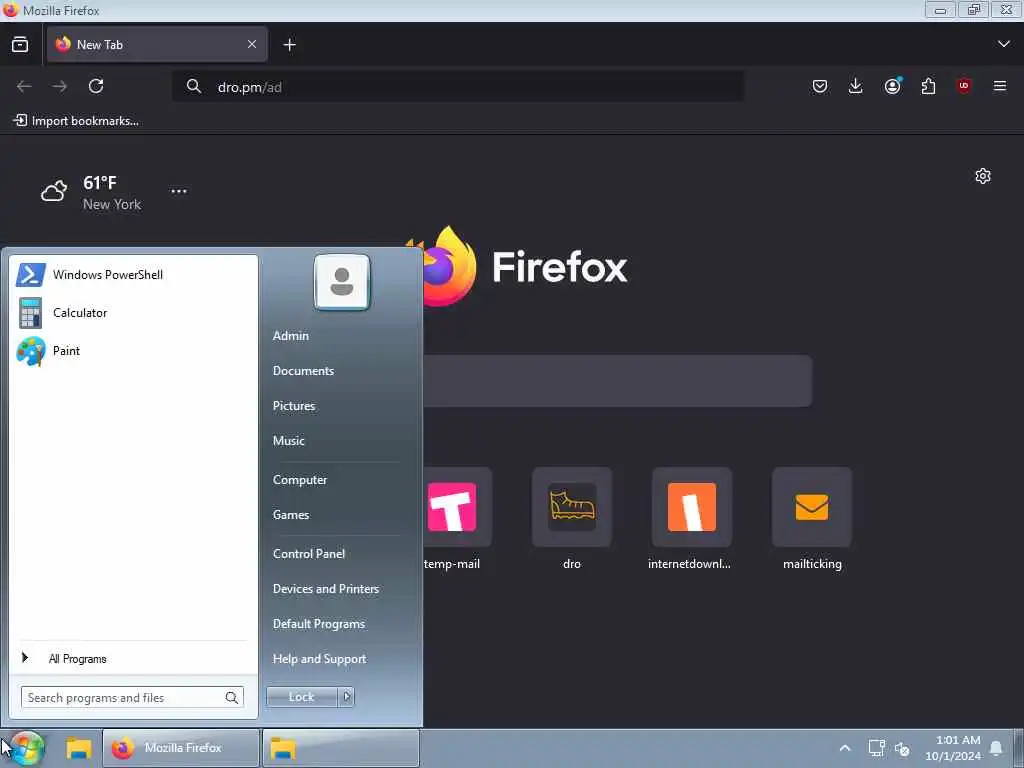Go forward with the forward arrow
The width and height of the screenshot is (1024, 768).
[x=59, y=86]
